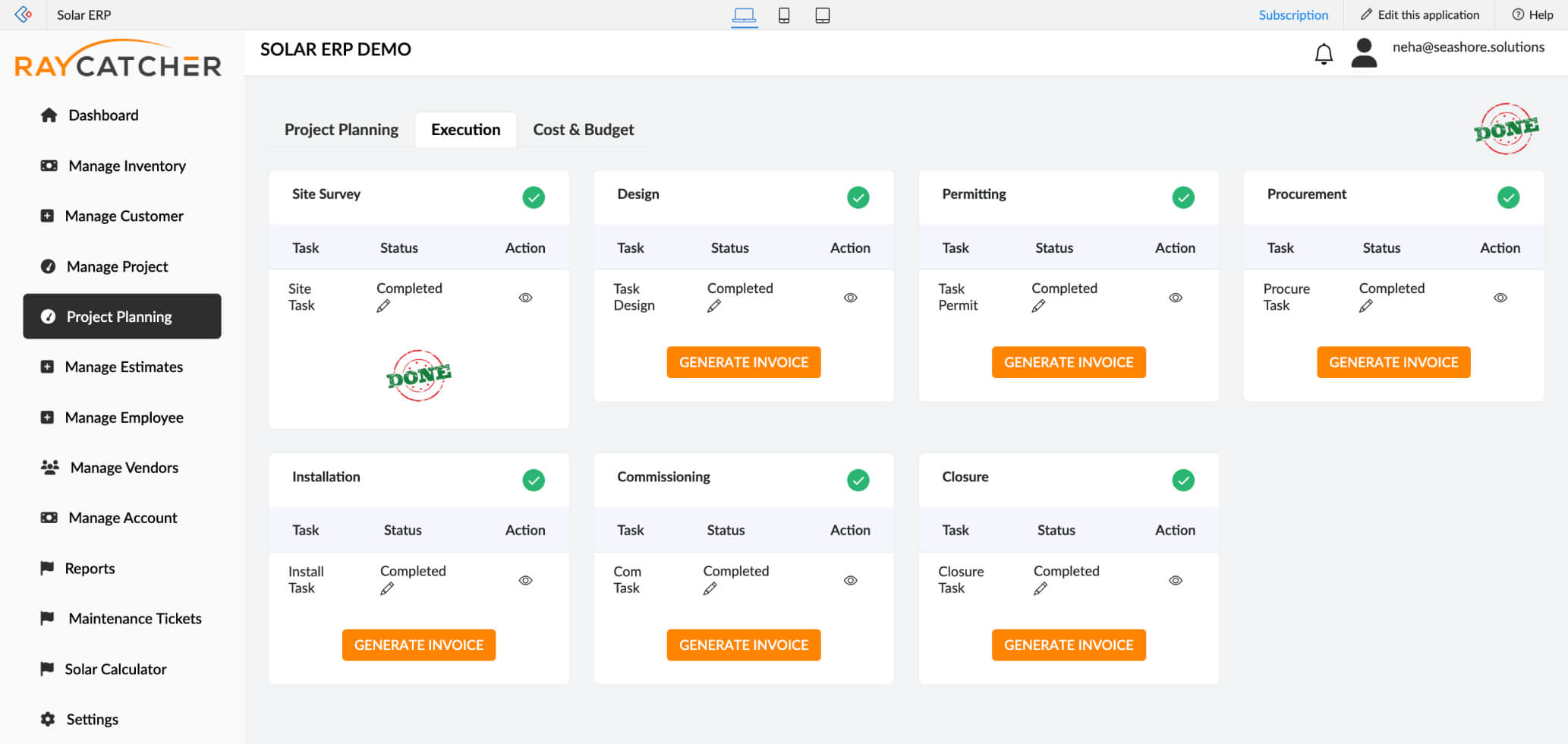The image size is (1568, 744).
Task: Click the green completed check on Procurement
Action: tap(1508, 197)
